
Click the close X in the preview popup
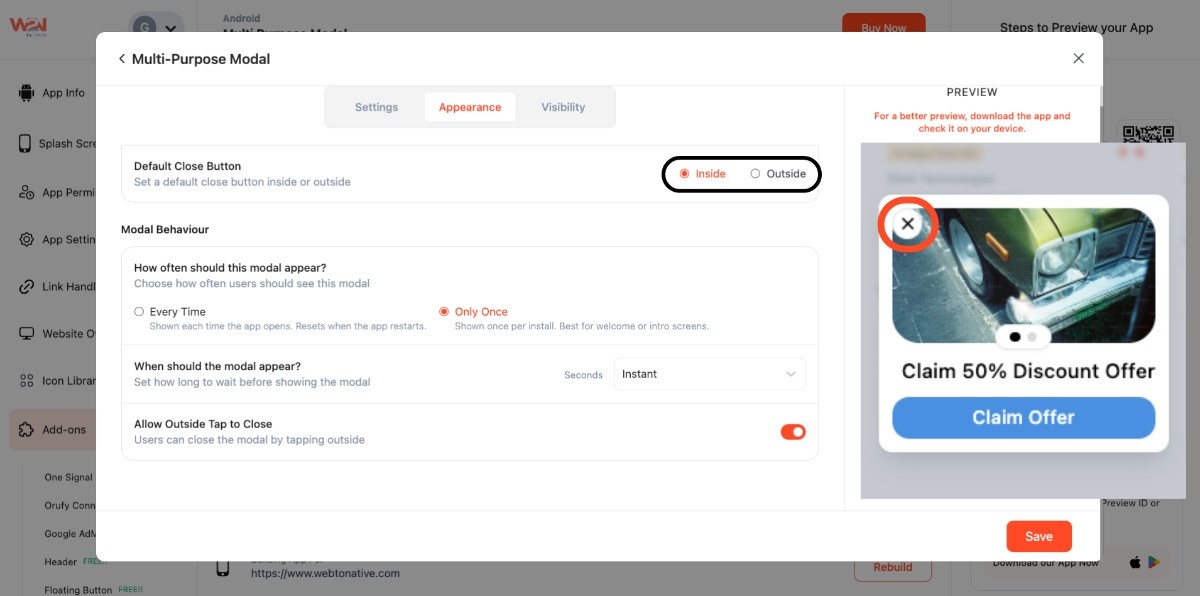tap(907, 224)
